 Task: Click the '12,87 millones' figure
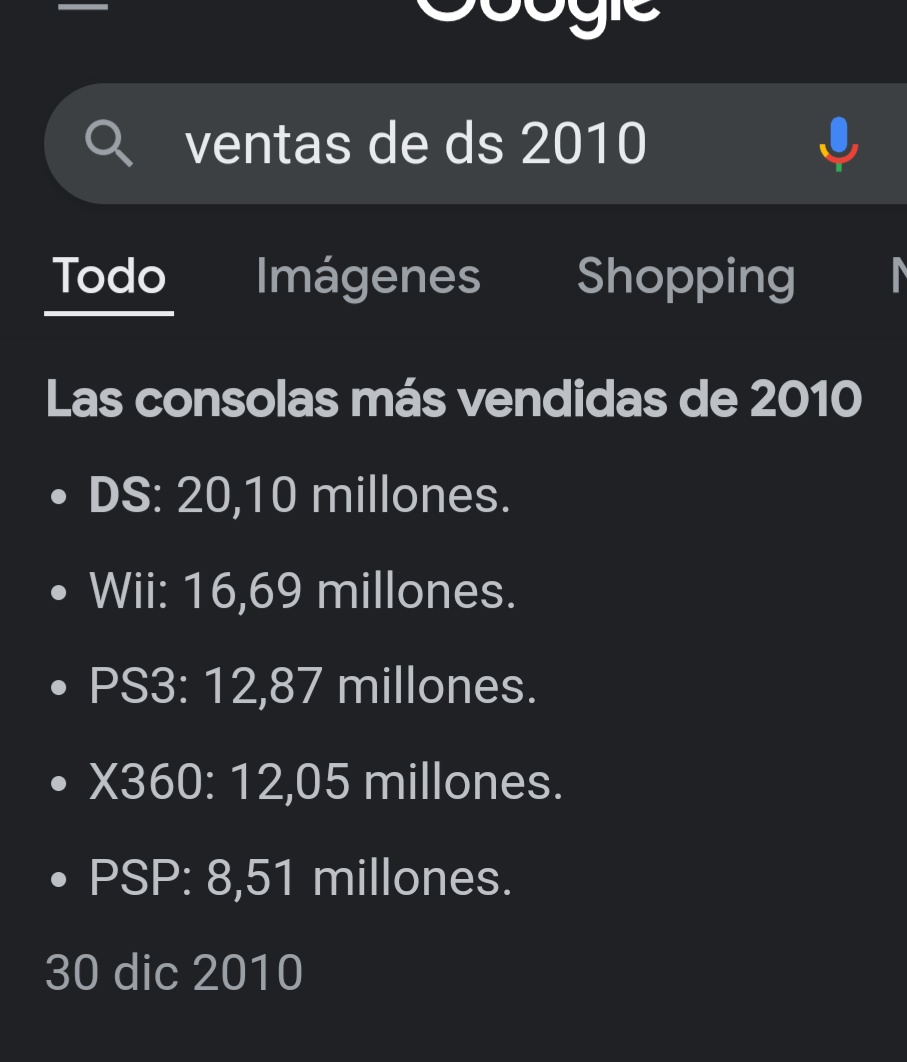(369, 687)
